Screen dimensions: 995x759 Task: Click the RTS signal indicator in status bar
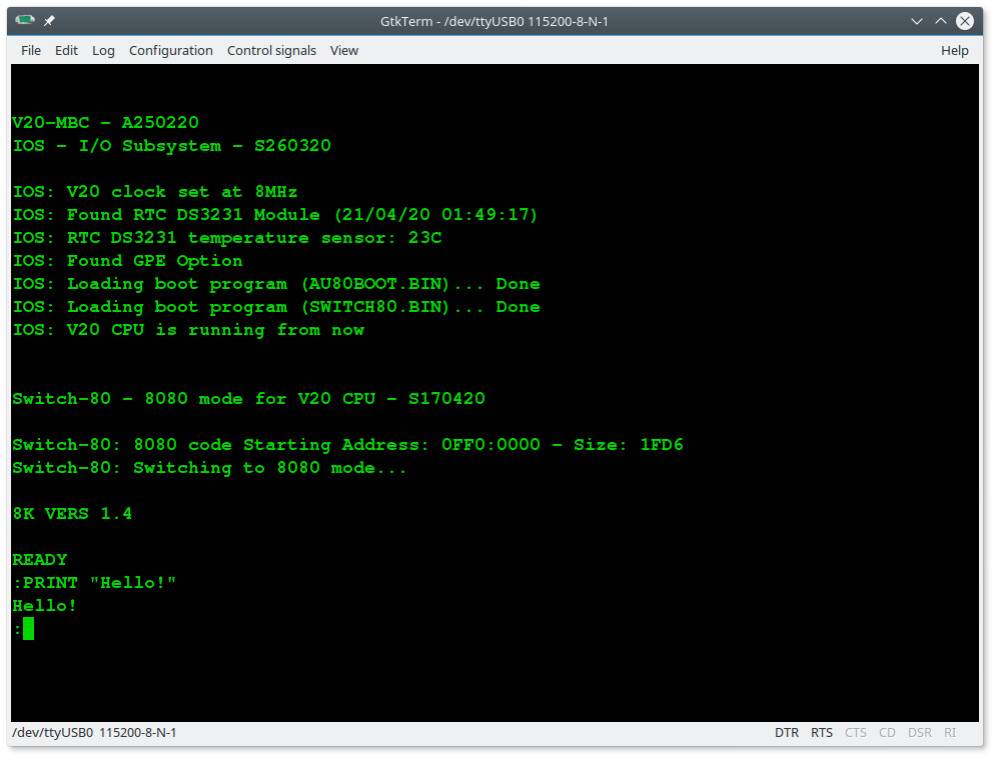click(822, 733)
